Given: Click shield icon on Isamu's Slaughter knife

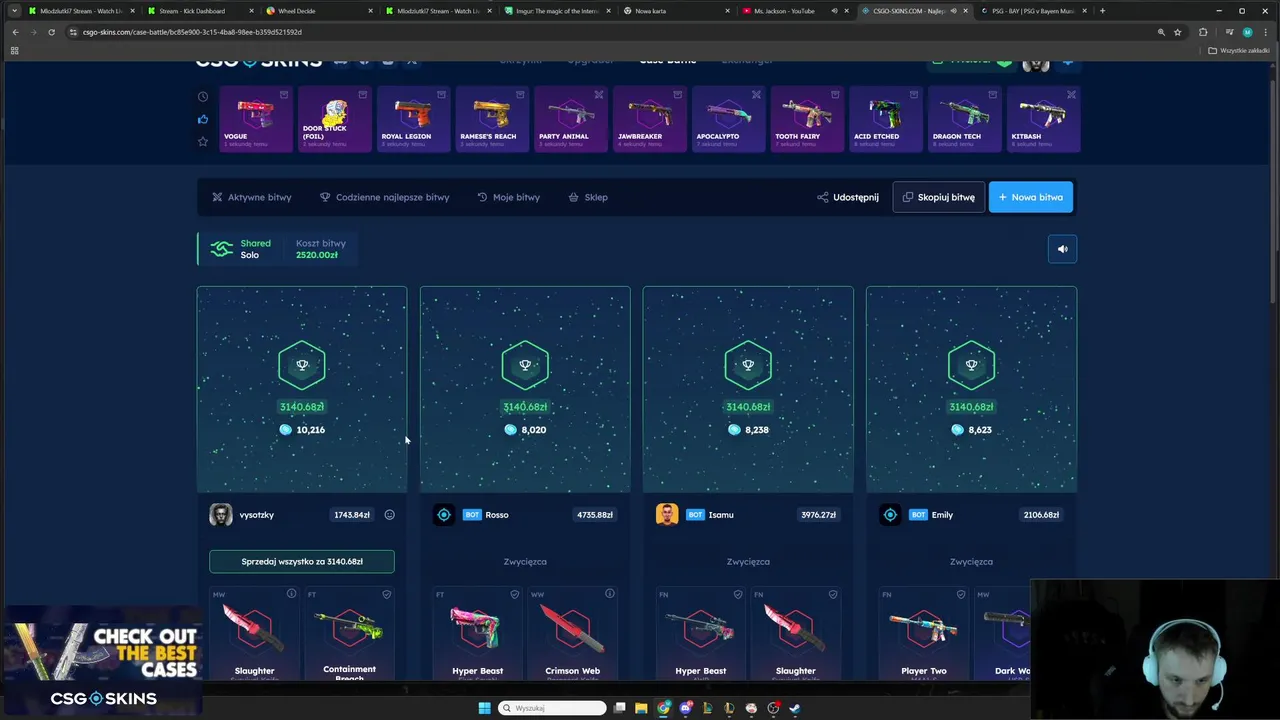Looking at the screenshot, I should (833, 594).
